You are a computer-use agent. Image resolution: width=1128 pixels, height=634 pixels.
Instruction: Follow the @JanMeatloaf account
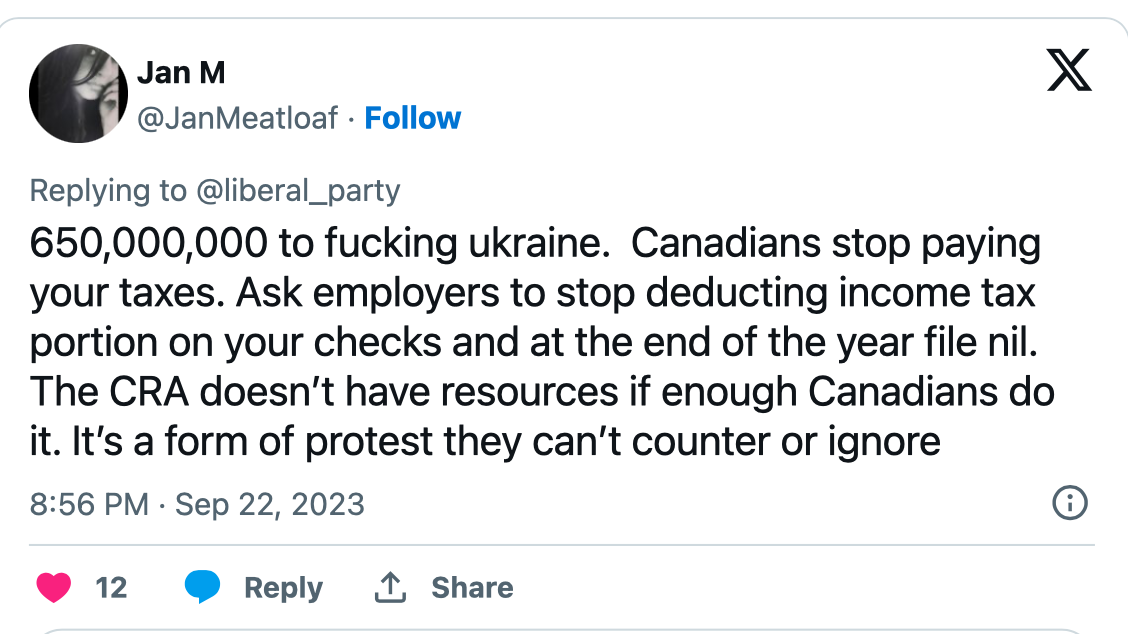[412, 118]
